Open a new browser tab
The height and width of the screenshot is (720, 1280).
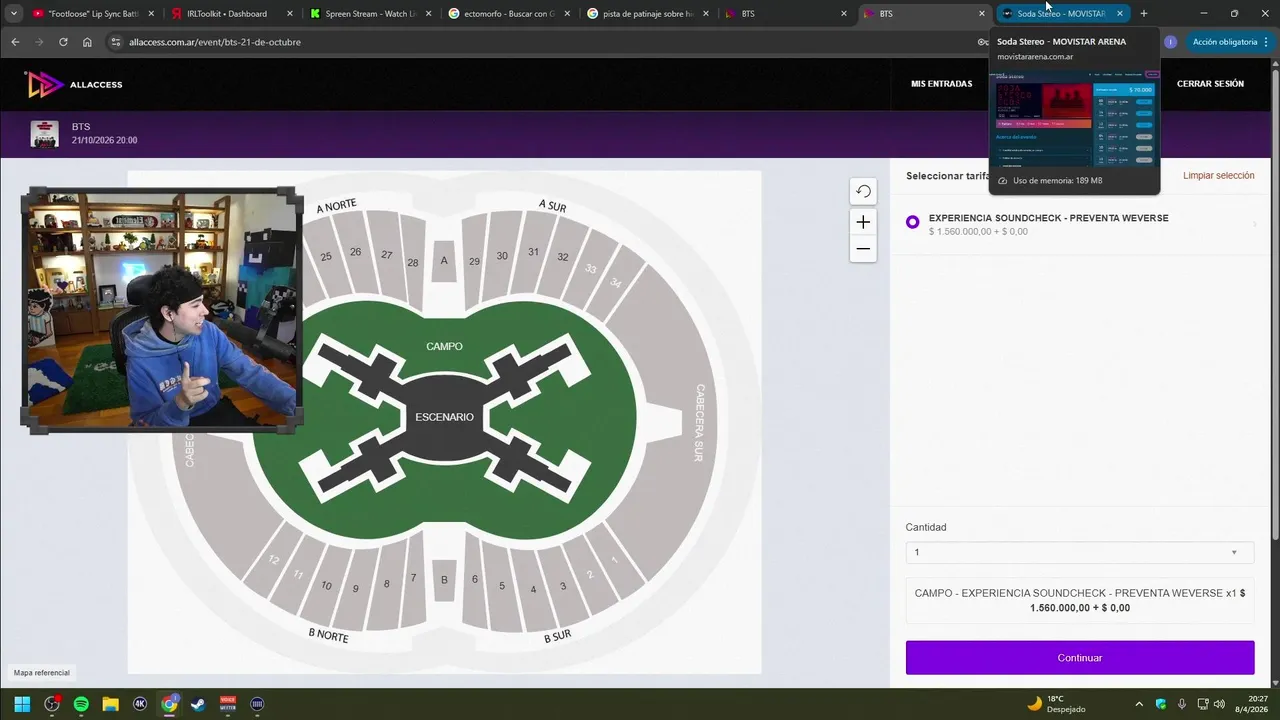[1144, 14]
